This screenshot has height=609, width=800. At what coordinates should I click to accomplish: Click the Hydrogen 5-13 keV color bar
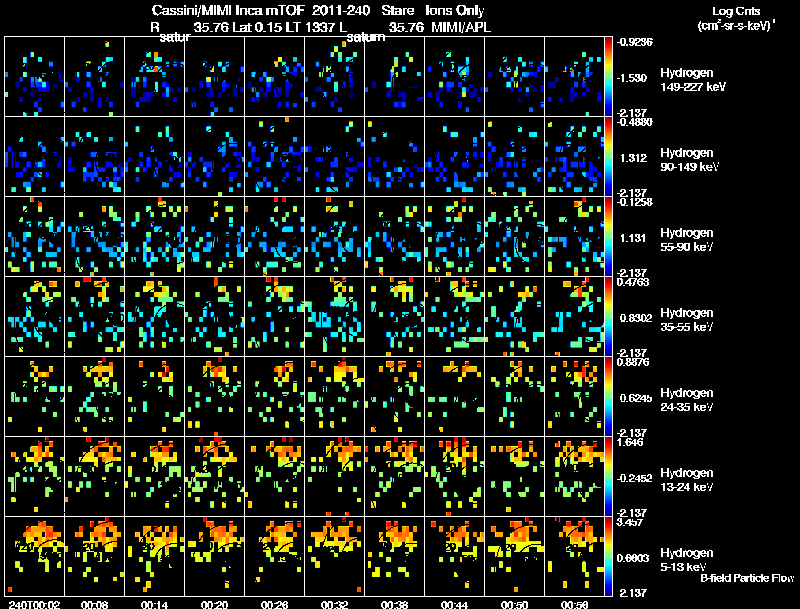point(608,556)
